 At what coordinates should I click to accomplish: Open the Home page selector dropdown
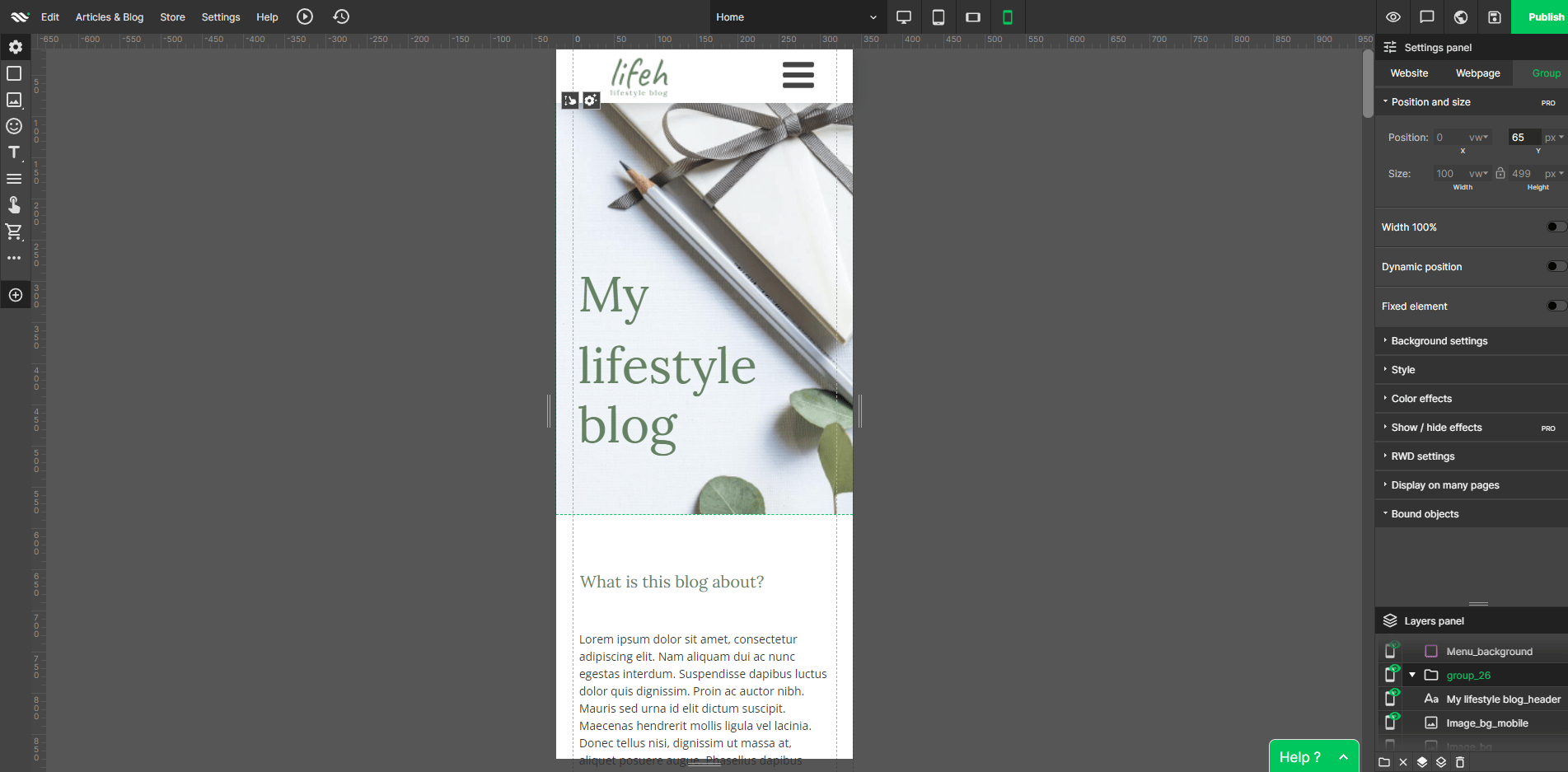coord(873,16)
